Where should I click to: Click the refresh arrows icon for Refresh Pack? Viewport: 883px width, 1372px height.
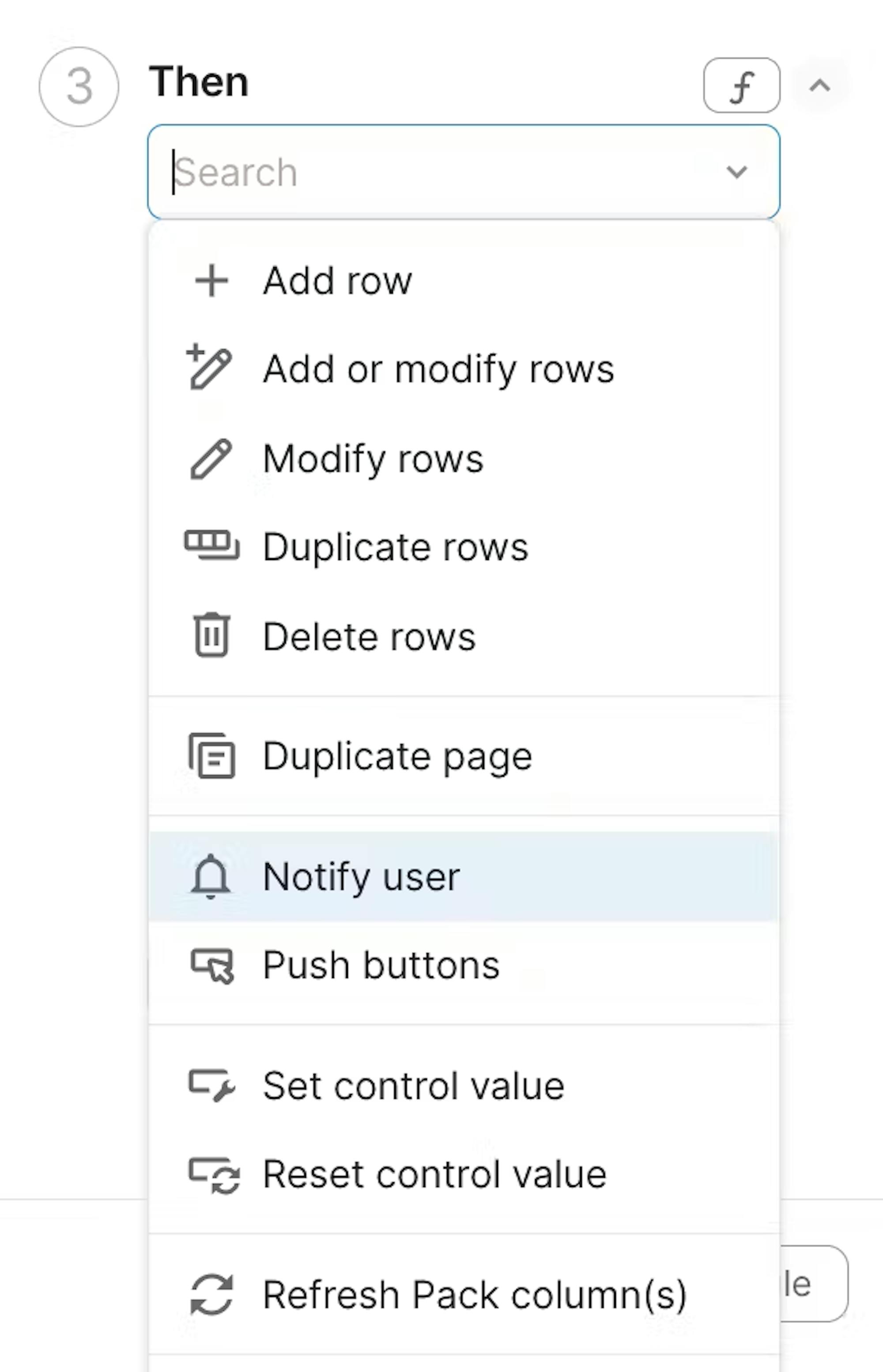pyautogui.click(x=211, y=1295)
